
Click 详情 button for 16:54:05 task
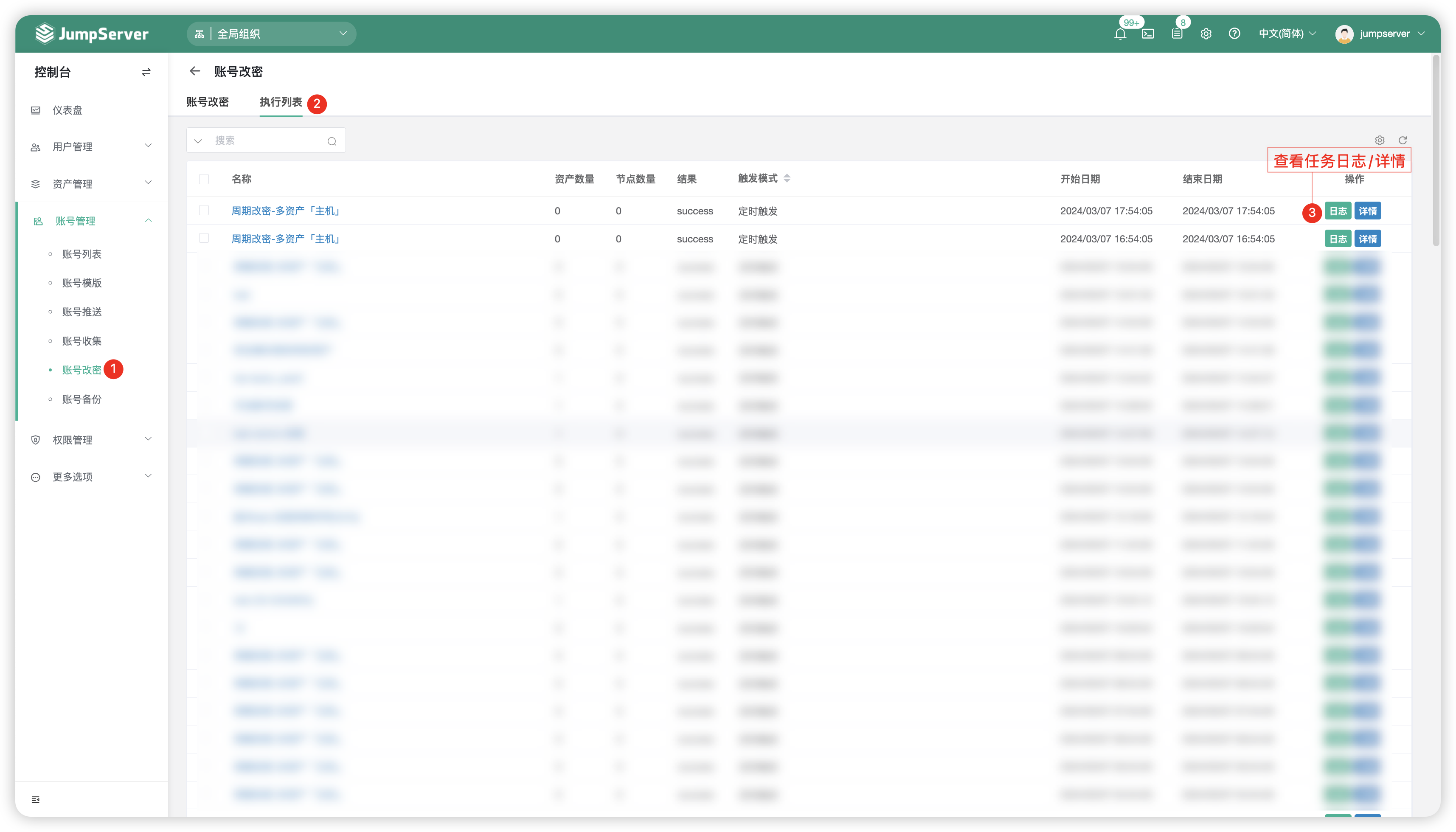click(1367, 239)
